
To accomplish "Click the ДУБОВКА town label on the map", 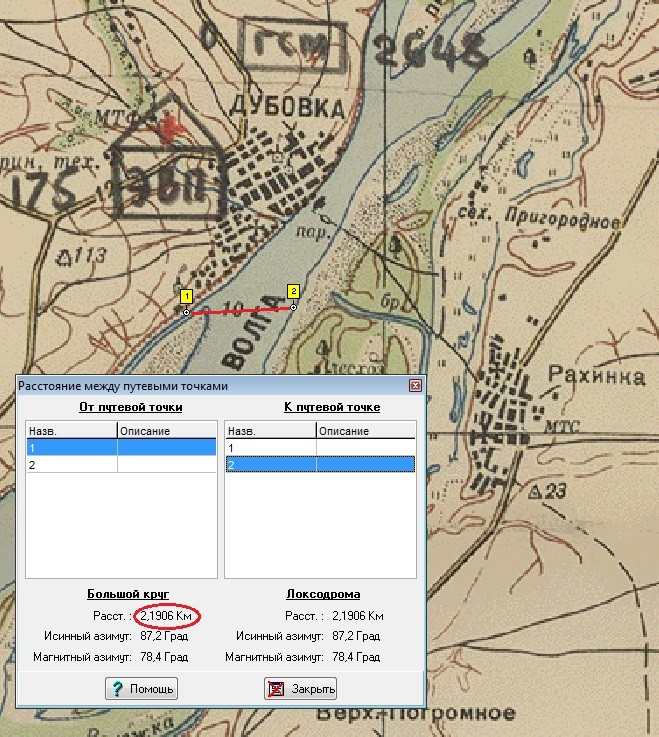I will 287,107.
